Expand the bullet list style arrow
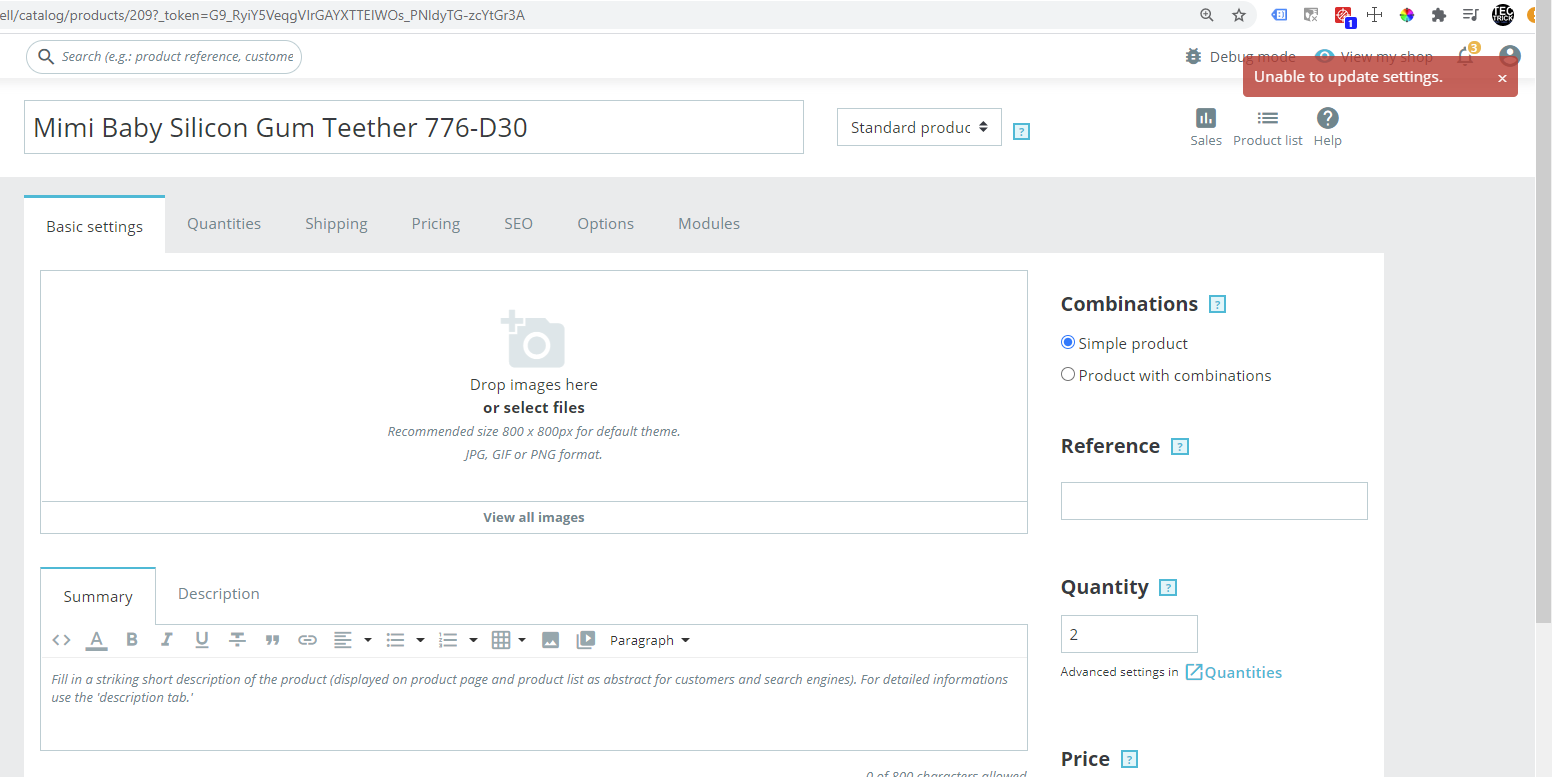Screen dimensions: 1552x777 pos(420,640)
